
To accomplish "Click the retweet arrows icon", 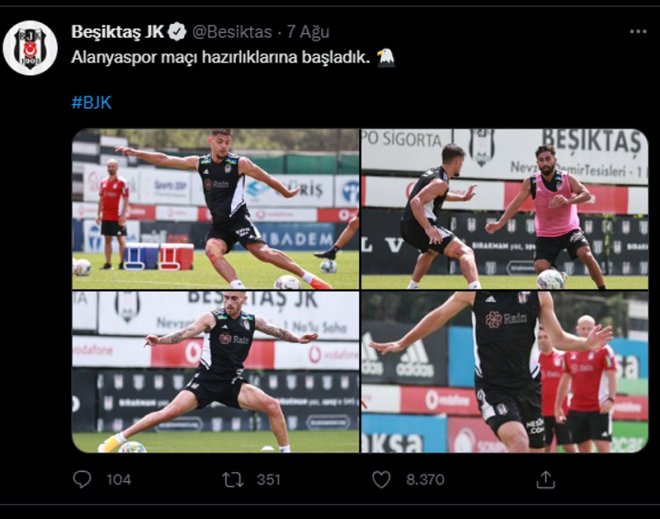I will pos(233,479).
